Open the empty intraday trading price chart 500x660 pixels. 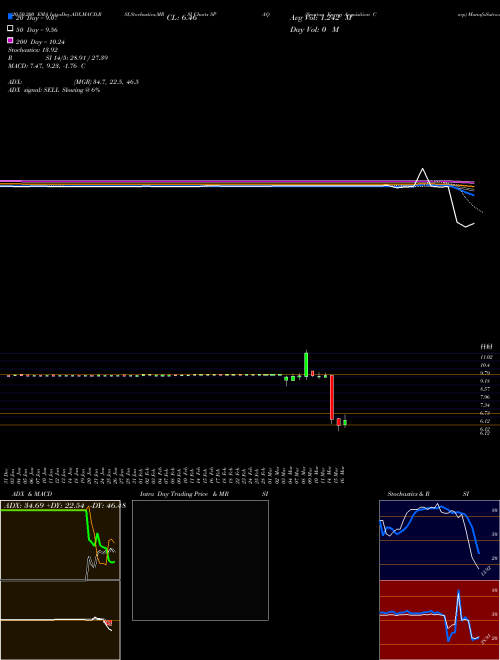click(200, 560)
